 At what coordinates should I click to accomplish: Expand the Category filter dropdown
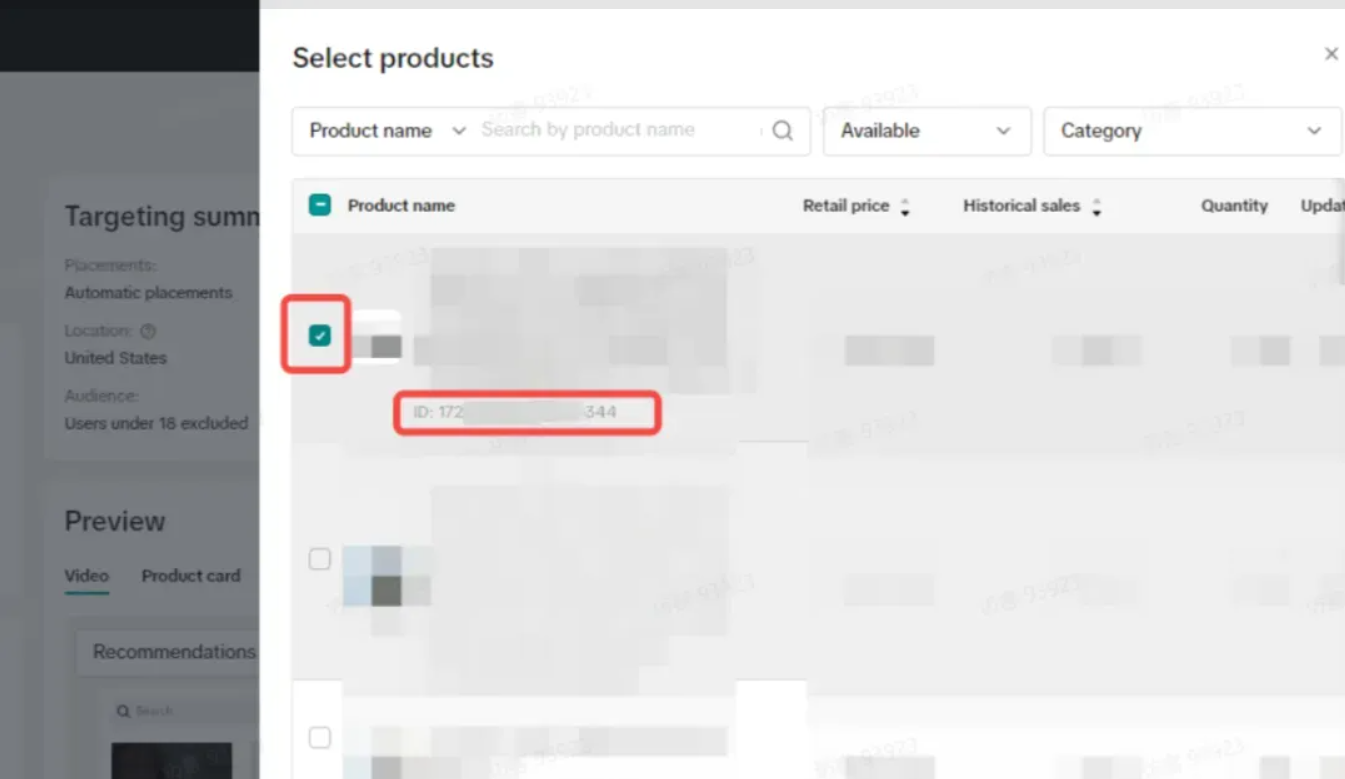pos(1191,131)
